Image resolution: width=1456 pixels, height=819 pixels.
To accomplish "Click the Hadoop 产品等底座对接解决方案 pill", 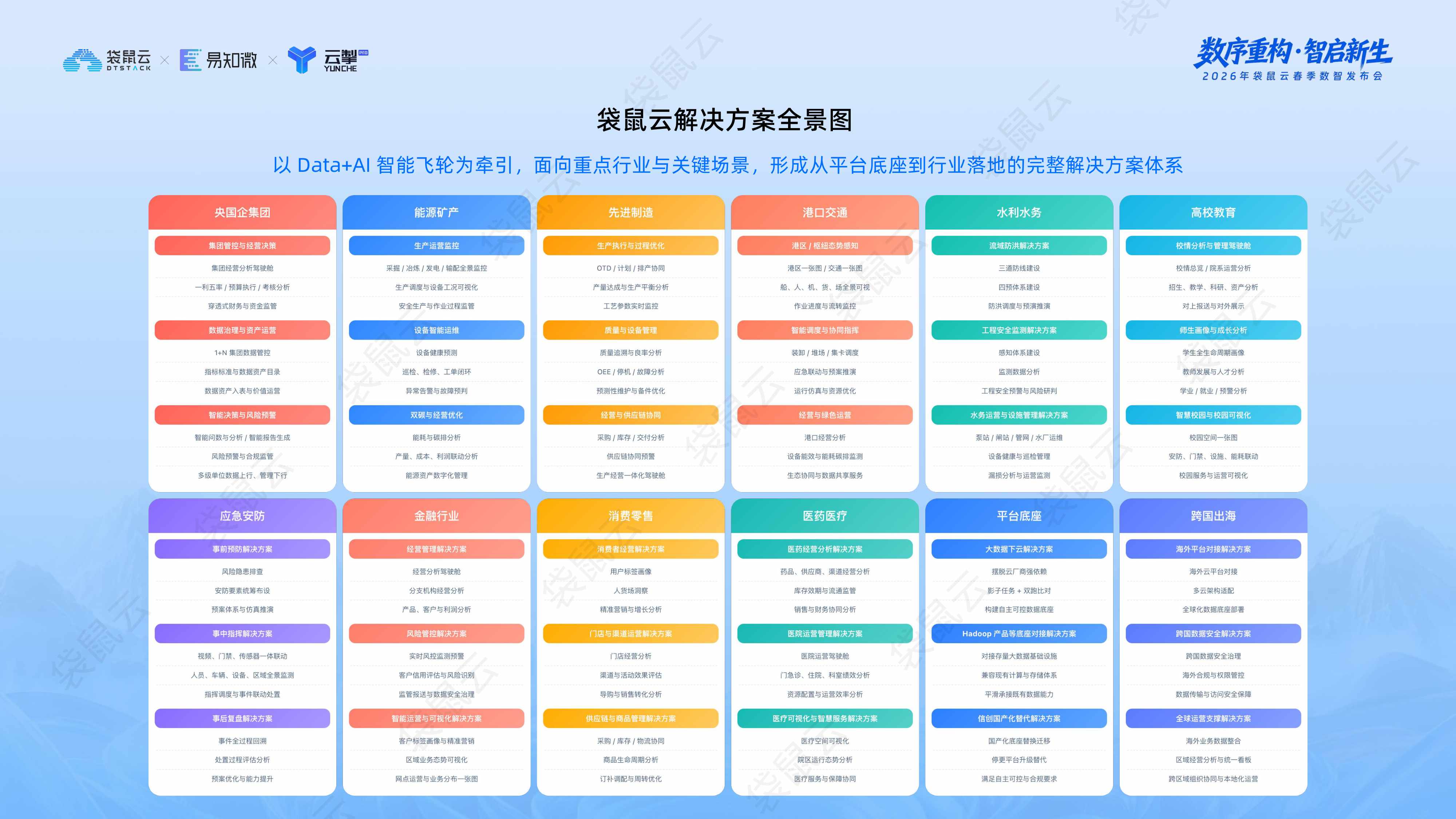I will [1019, 634].
